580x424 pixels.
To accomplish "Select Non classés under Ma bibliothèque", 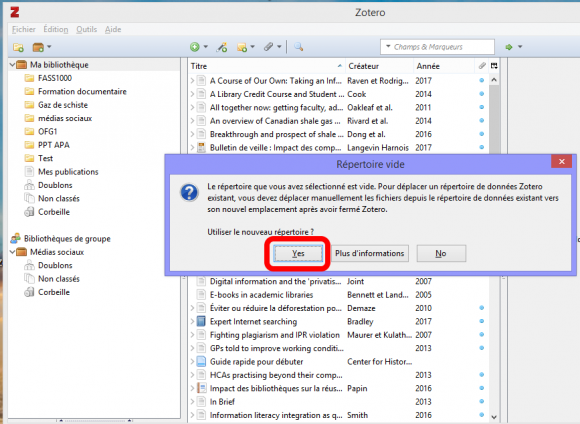I will pos(59,198).
